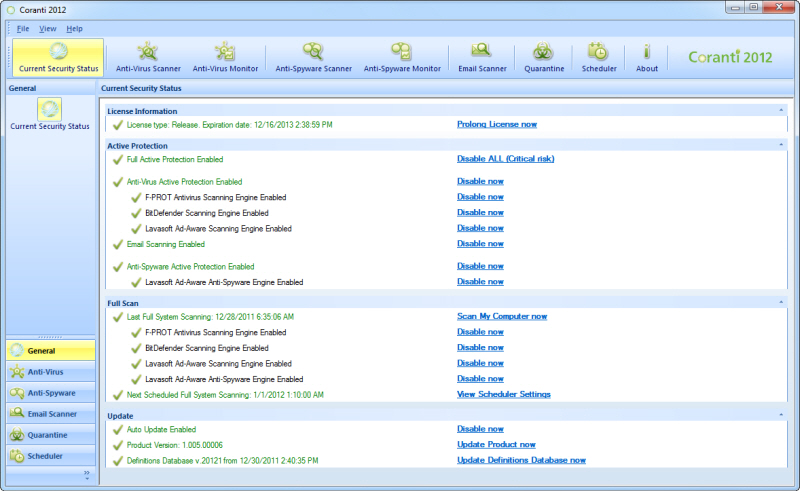Click checkmark beside Last Full System Scanning
Image resolution: width=800 pixels, height=491 pixels.
coord(118,317)
